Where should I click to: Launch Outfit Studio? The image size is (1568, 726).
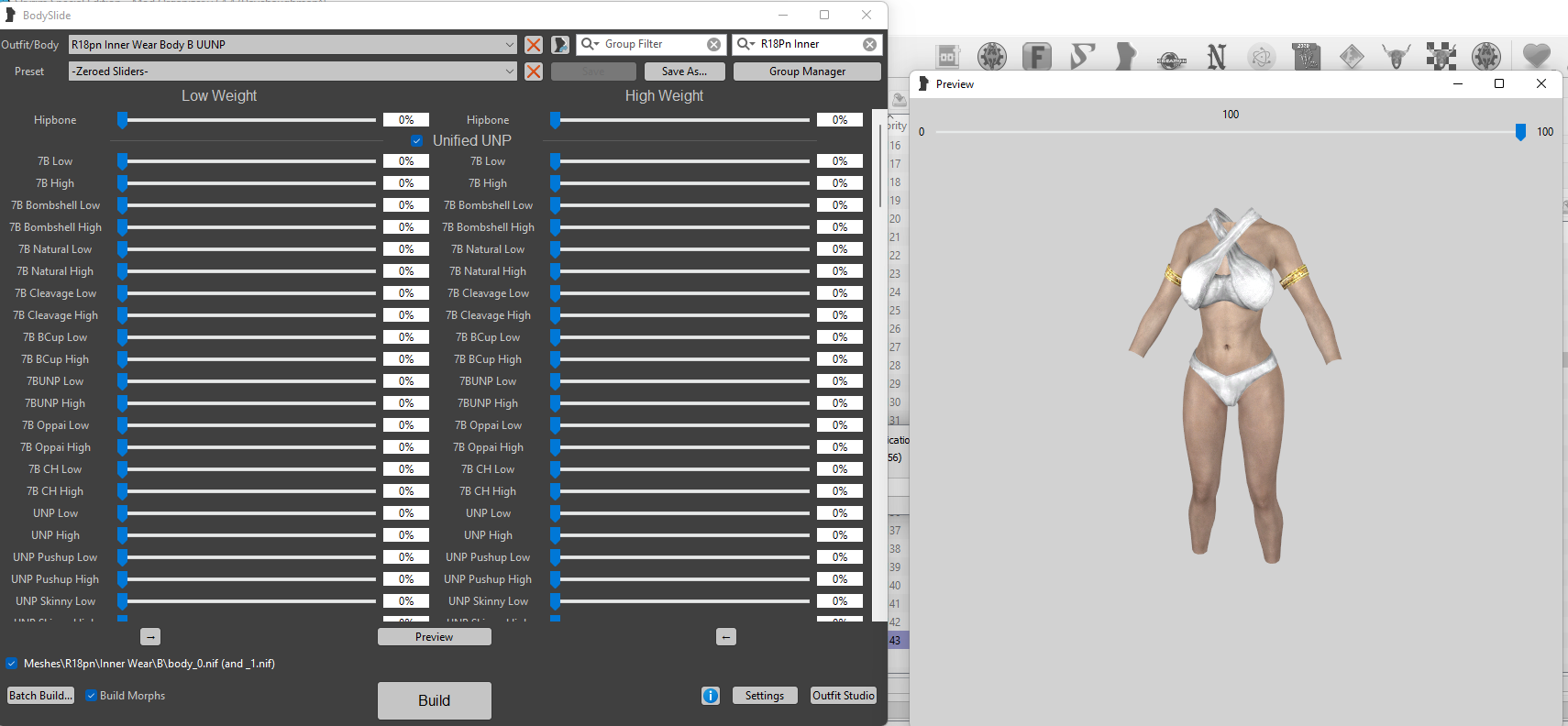pos(844,696)
